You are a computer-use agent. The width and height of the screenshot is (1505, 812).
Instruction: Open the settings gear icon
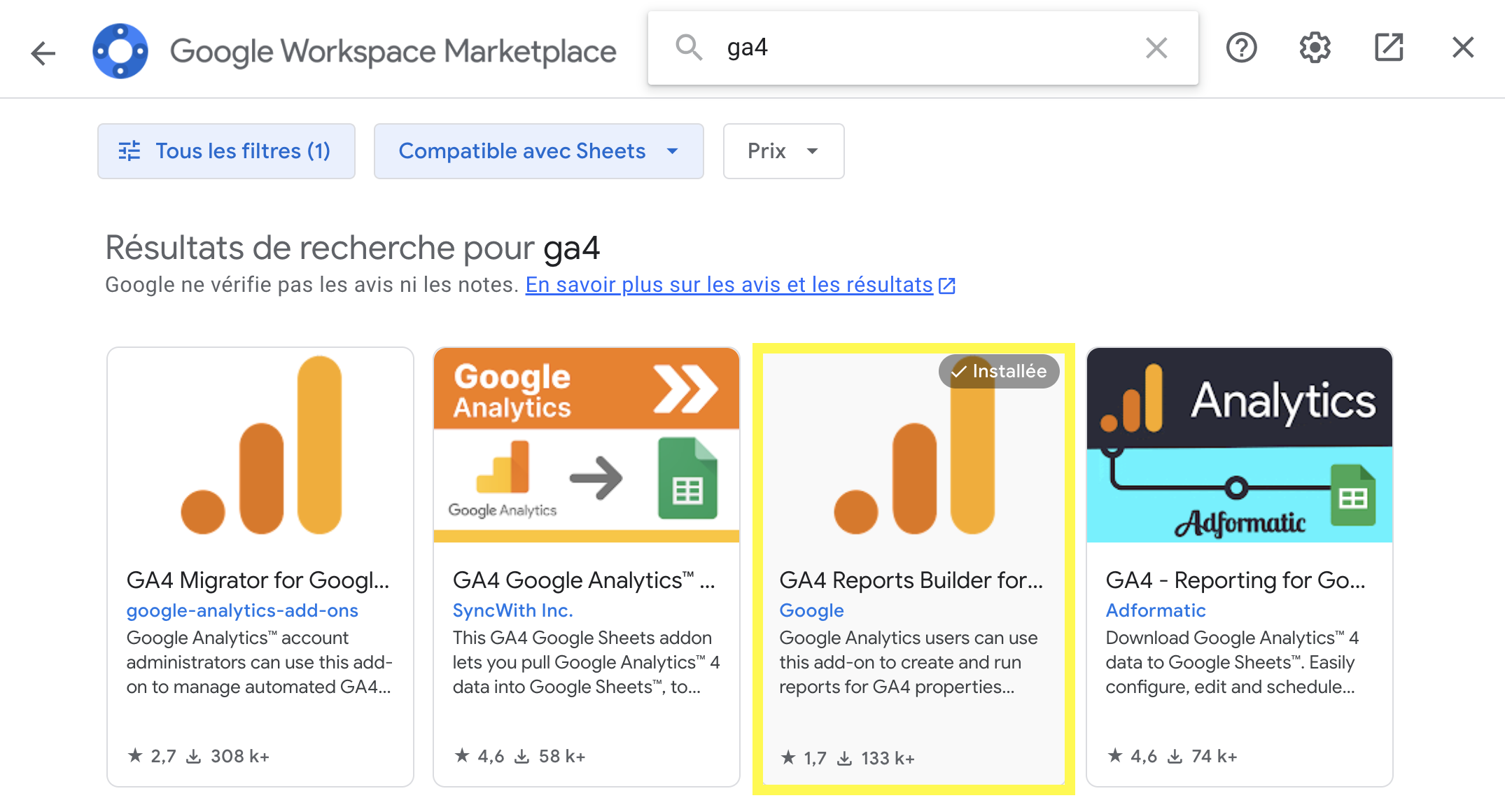[x=1315, y=48]
